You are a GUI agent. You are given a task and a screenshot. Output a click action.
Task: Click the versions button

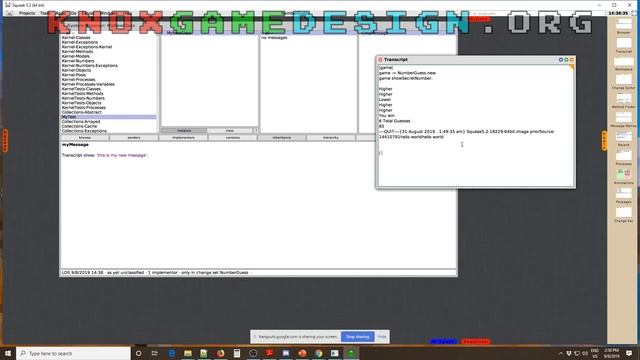[x=233, y=138]
